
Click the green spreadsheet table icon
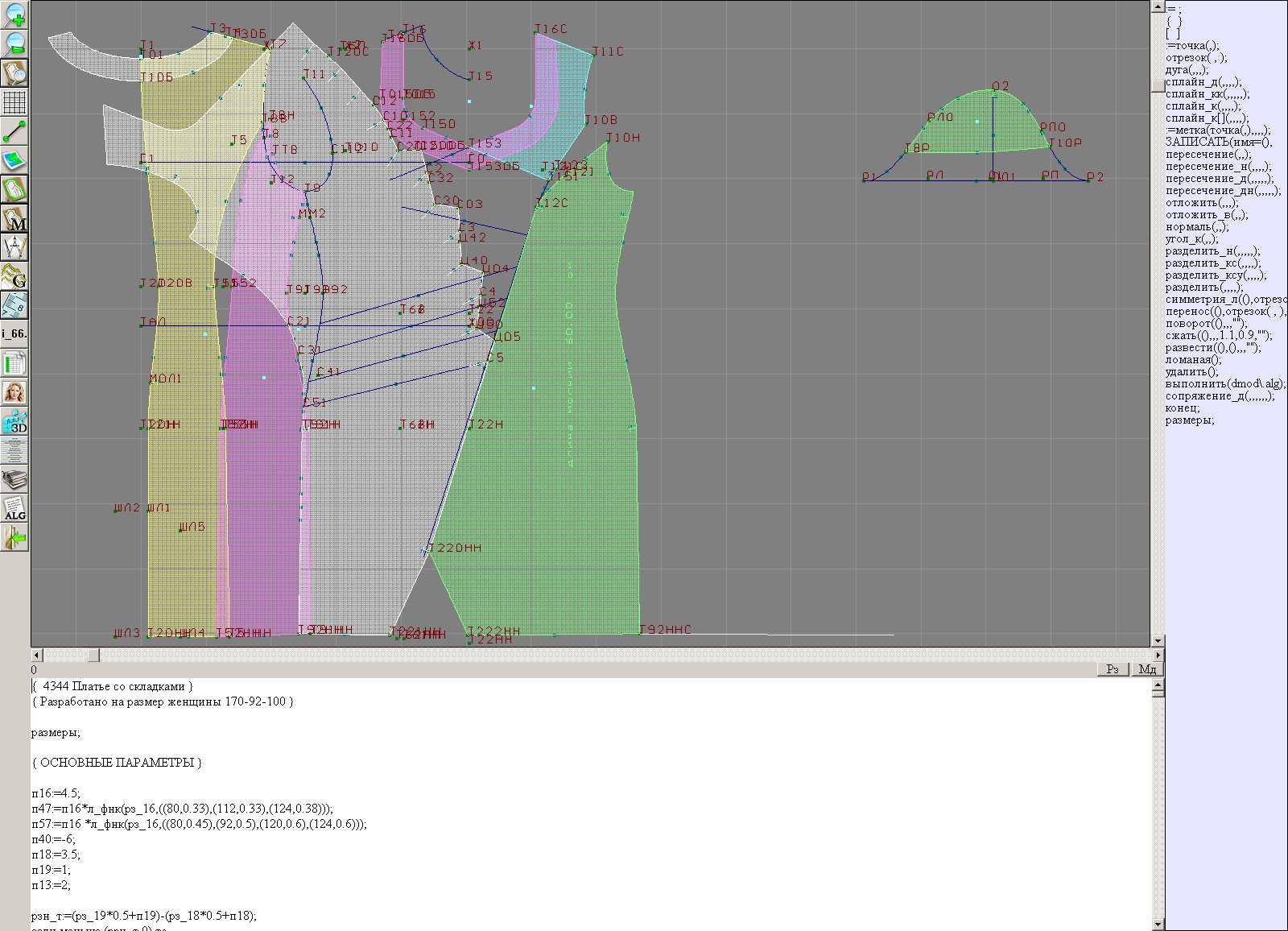[x=14, y=364]
